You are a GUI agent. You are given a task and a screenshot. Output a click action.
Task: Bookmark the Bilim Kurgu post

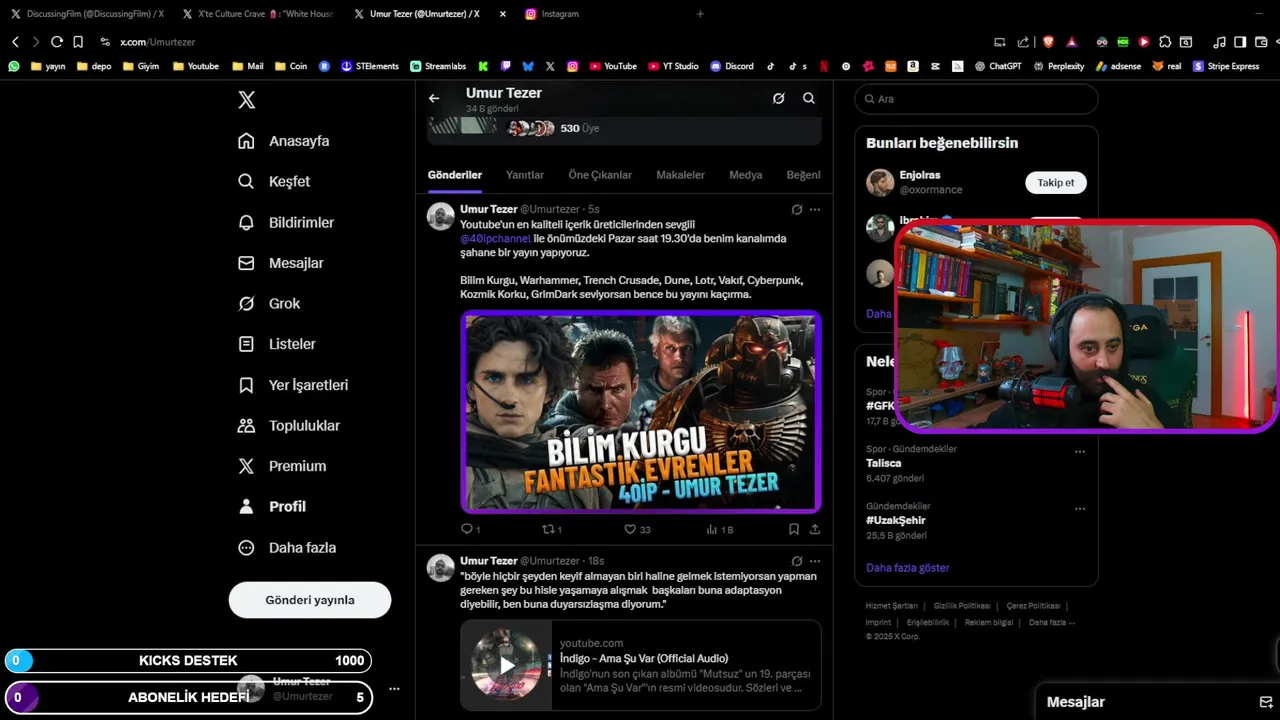[793, 529]
